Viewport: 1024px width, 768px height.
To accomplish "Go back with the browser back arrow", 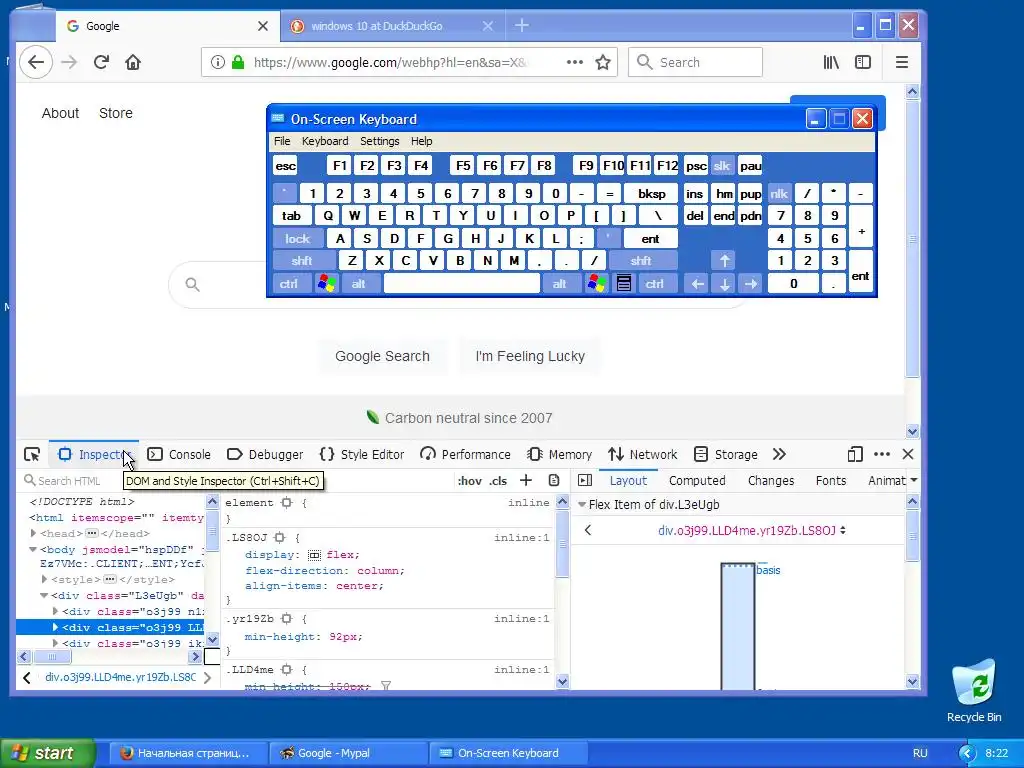I will click(36, 63).
